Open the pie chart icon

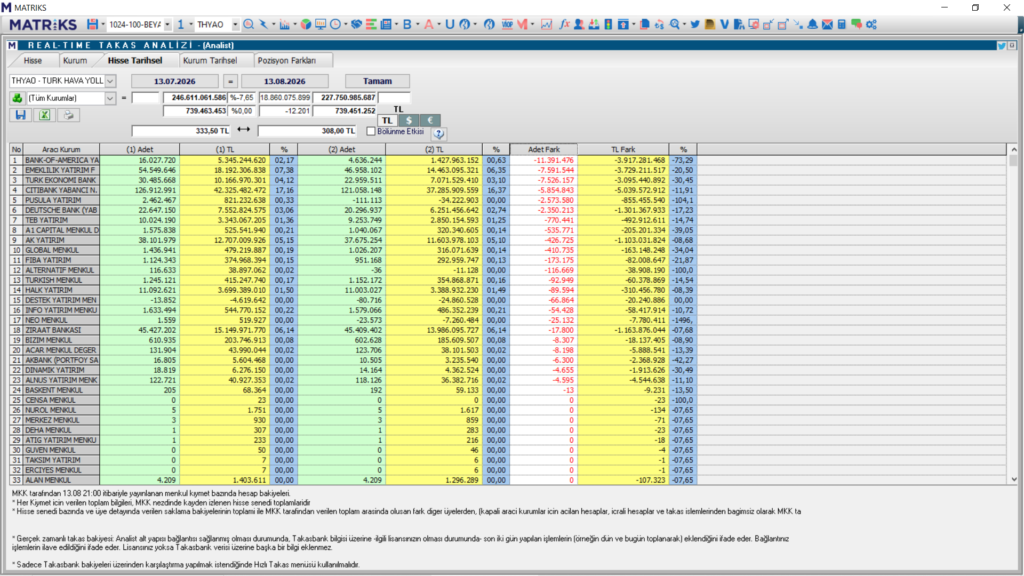click(x=306, y=24)
